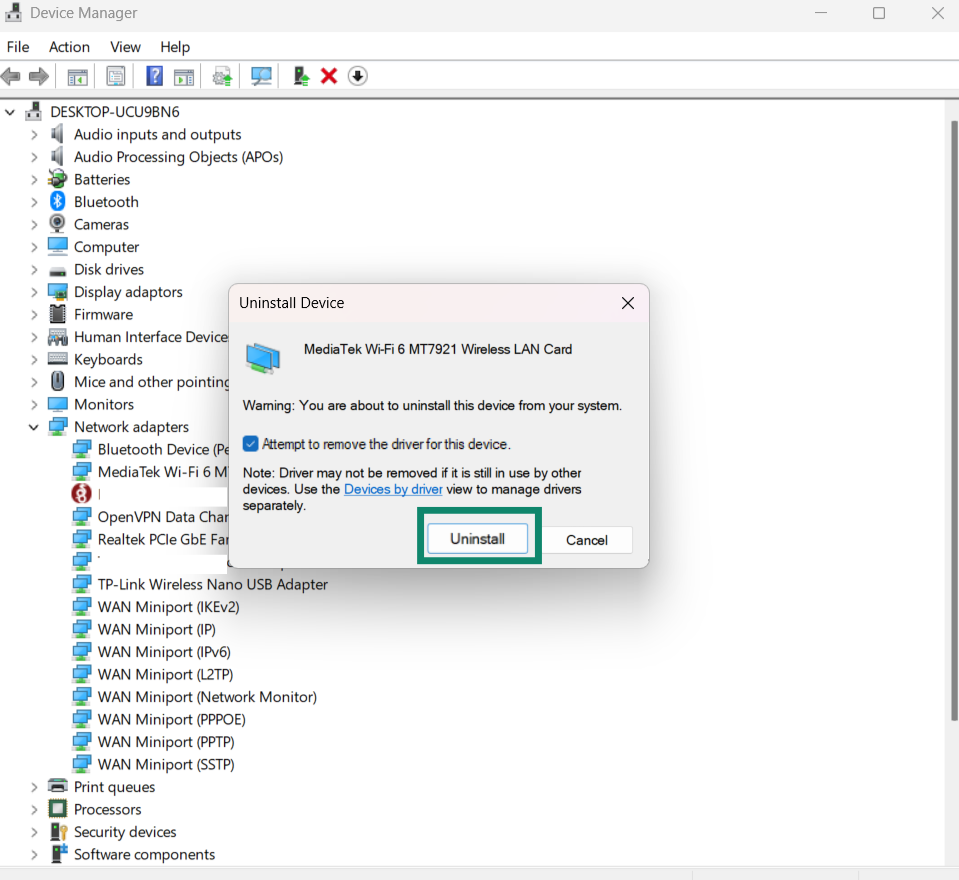Click the red X uninstall device icon
Viewport: 959px width, 880px height.
[x=329, y=76]
